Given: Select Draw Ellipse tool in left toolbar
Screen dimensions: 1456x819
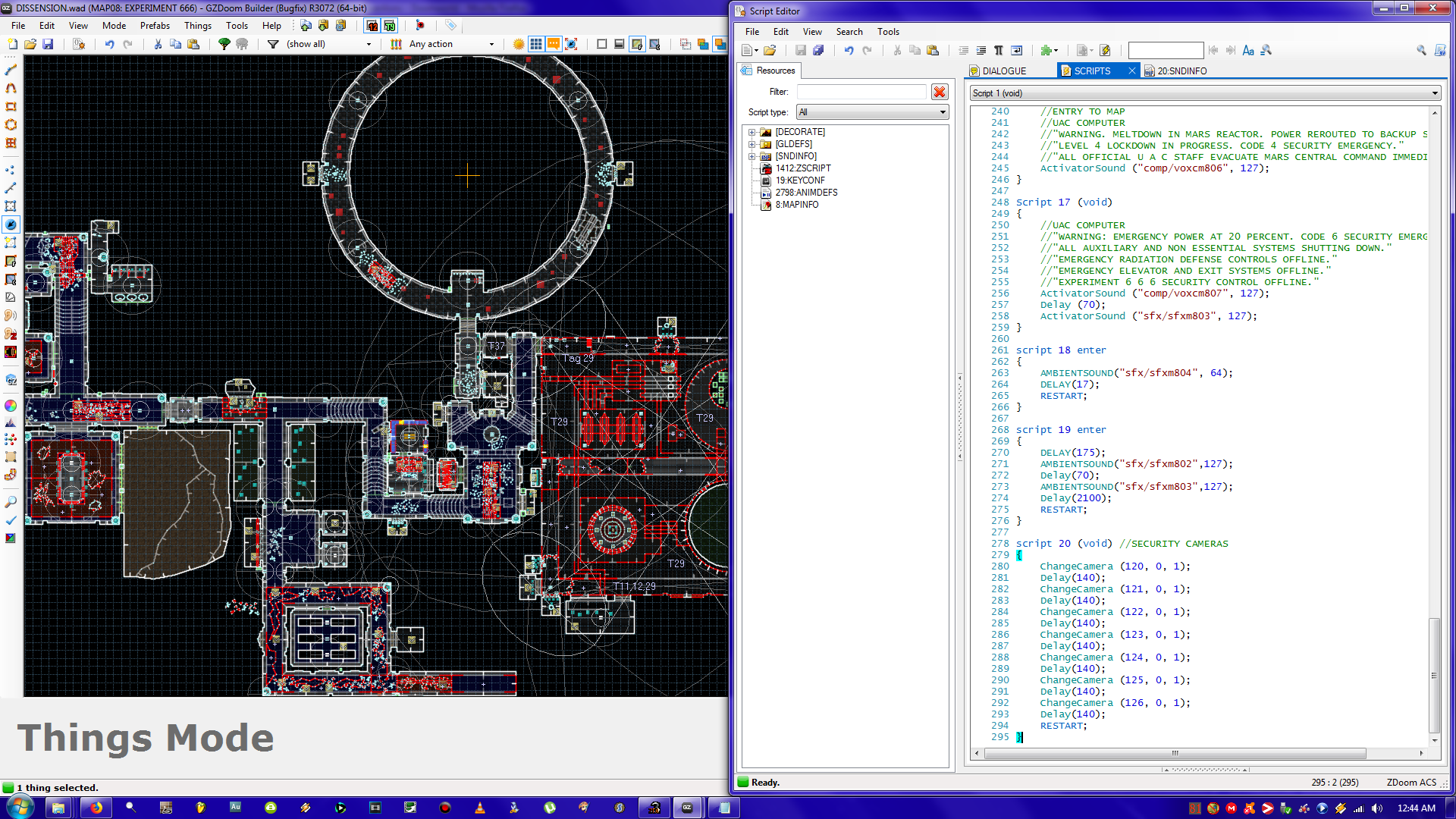Looking at the screenshot, I should click(11, 124).
